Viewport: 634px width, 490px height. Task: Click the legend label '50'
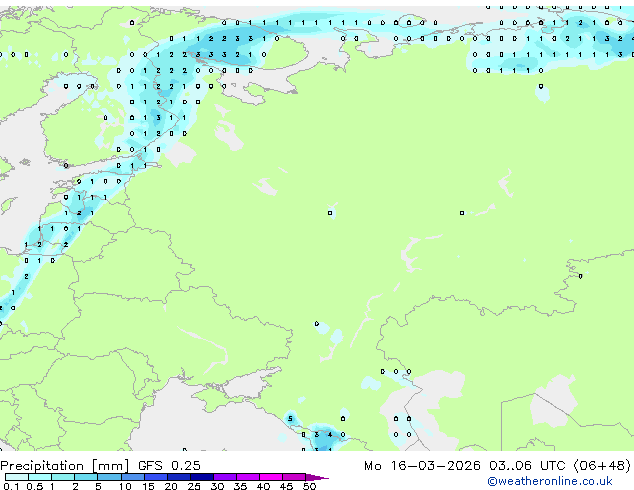pos(309,486)
